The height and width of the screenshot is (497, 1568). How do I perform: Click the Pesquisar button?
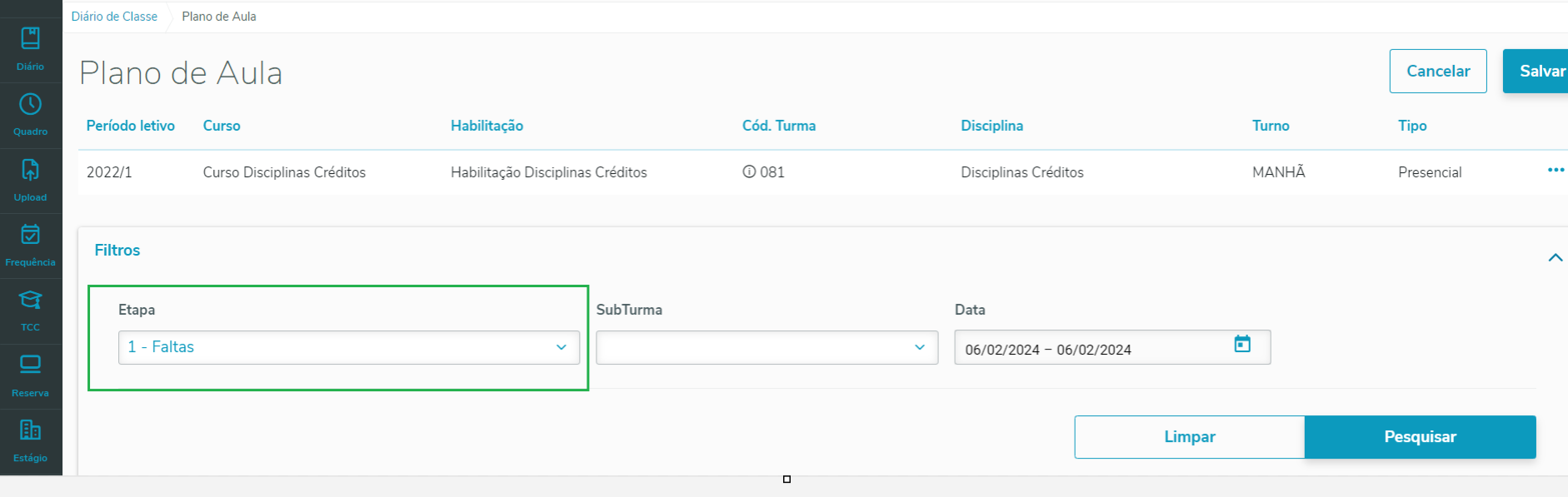pyautogui.click(x=1420, y=437)
